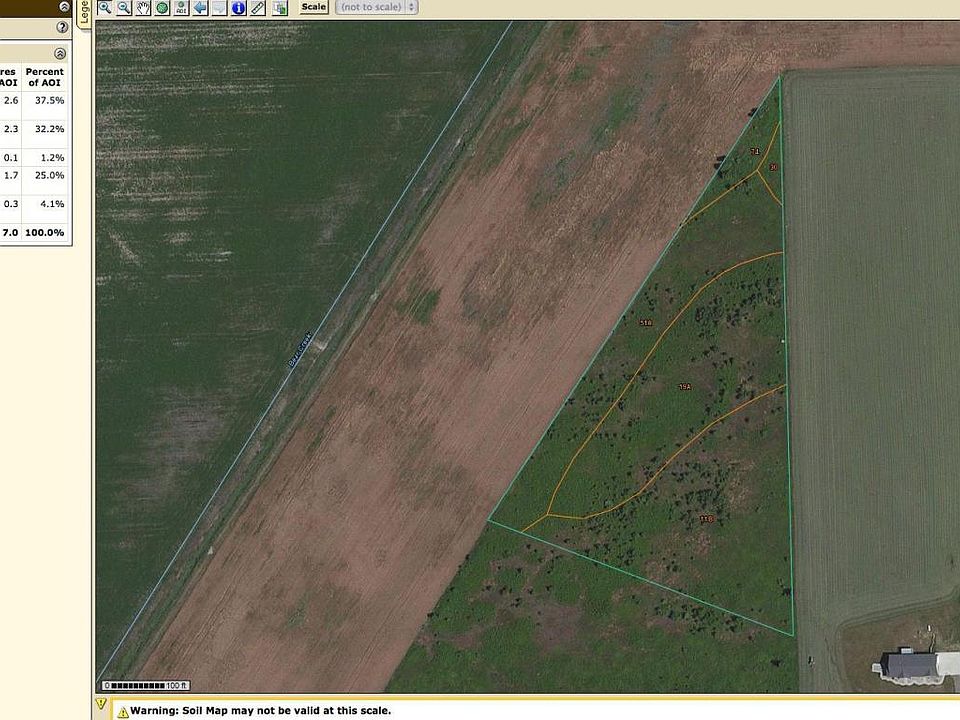The height and width of the screenshot is (720, 960).
Task: Click the Scale button
Action: tap(313, 7)
